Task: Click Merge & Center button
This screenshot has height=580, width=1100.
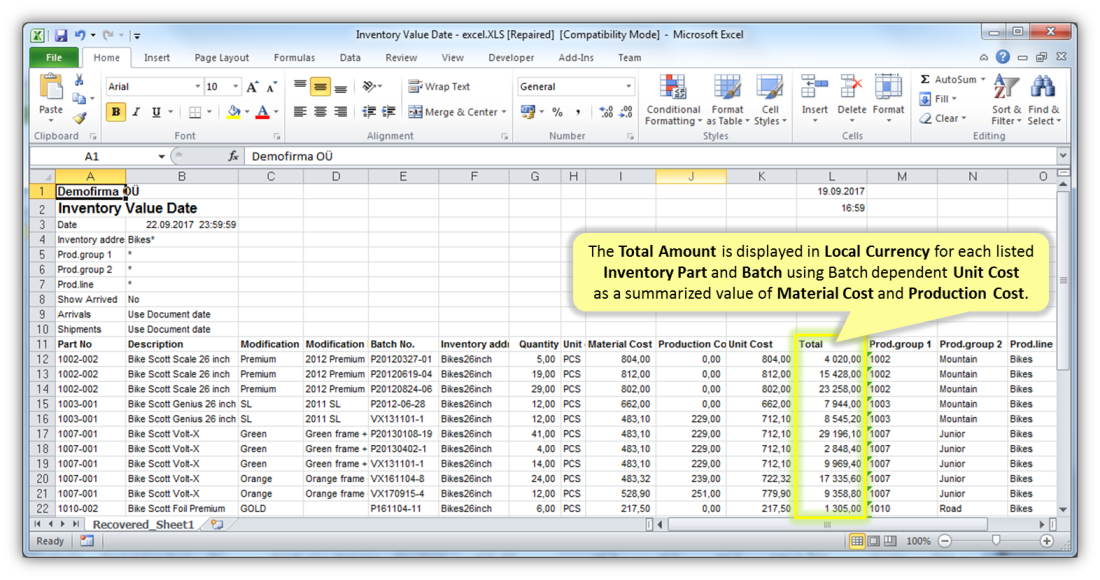Action: click(x=452, y=112)
